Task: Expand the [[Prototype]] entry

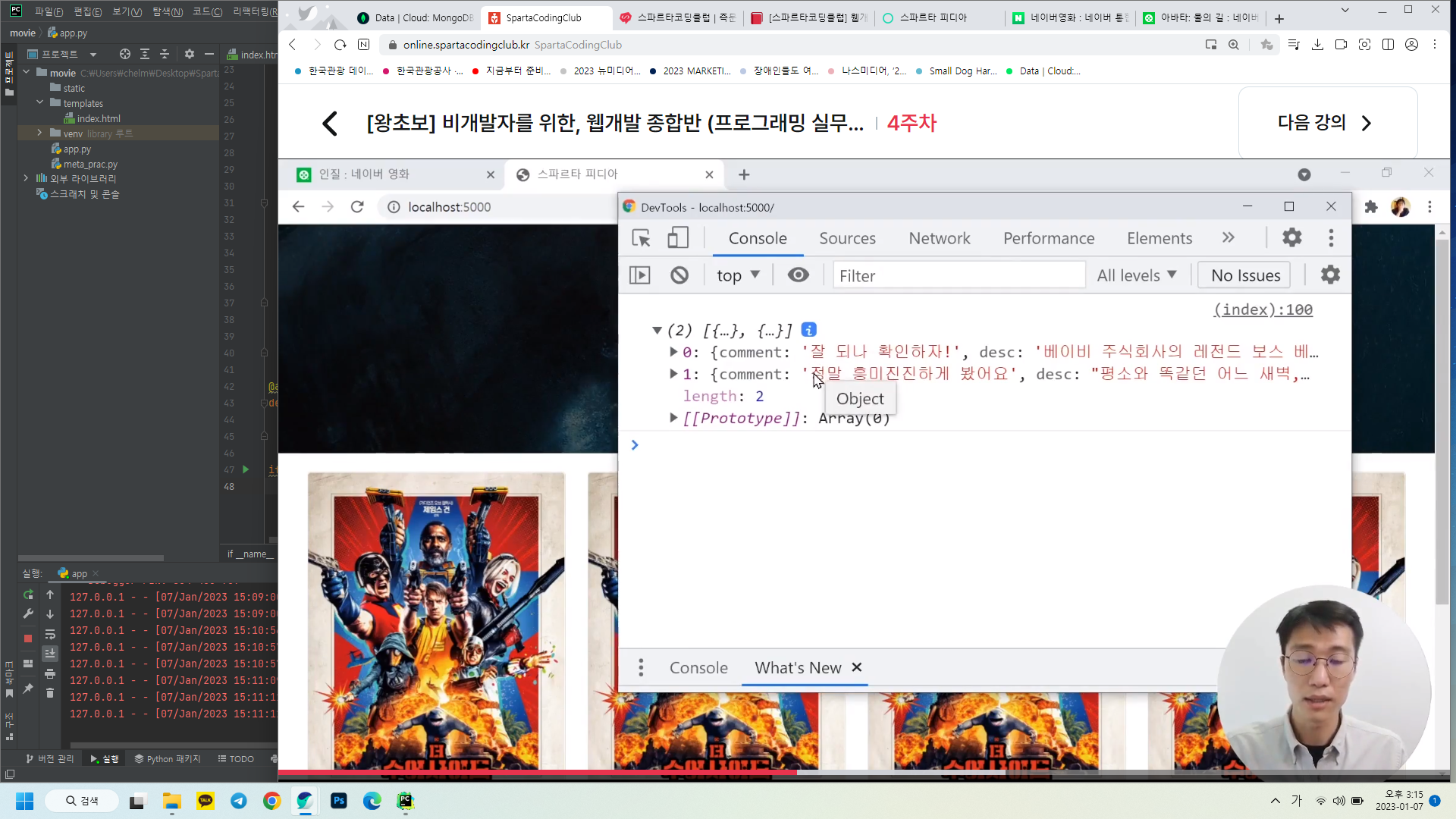Action: click(x=673, y=418)
